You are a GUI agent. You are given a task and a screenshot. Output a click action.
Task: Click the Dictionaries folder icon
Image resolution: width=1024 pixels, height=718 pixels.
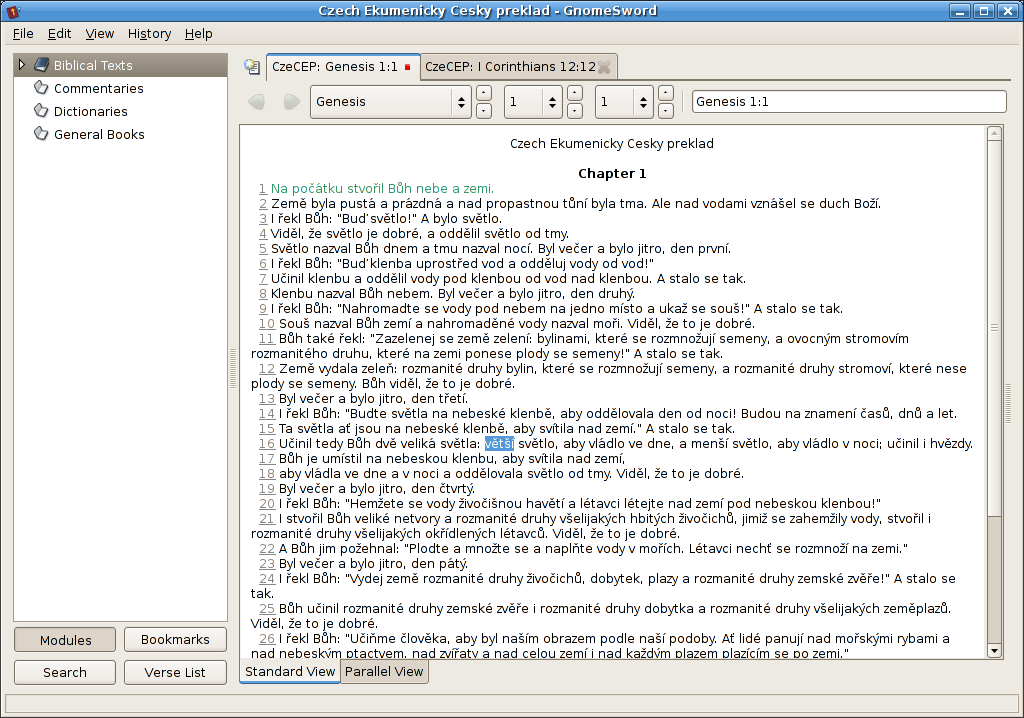[41, 110]
